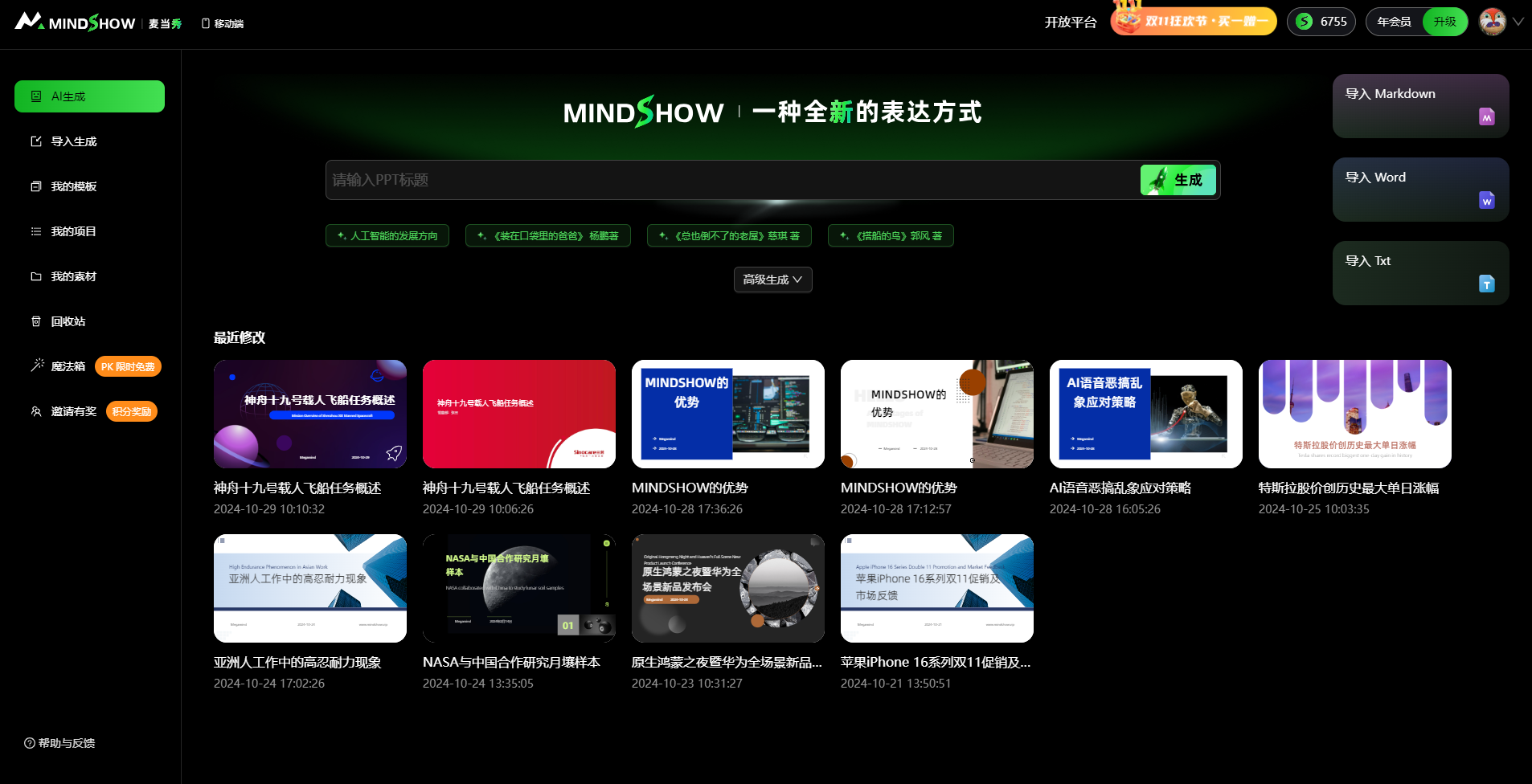The width and height of the screenshot is (1532, 784).
Task: Open the 原生鸿蒙之夜 project thumbnail
Action: pos(728,588)
